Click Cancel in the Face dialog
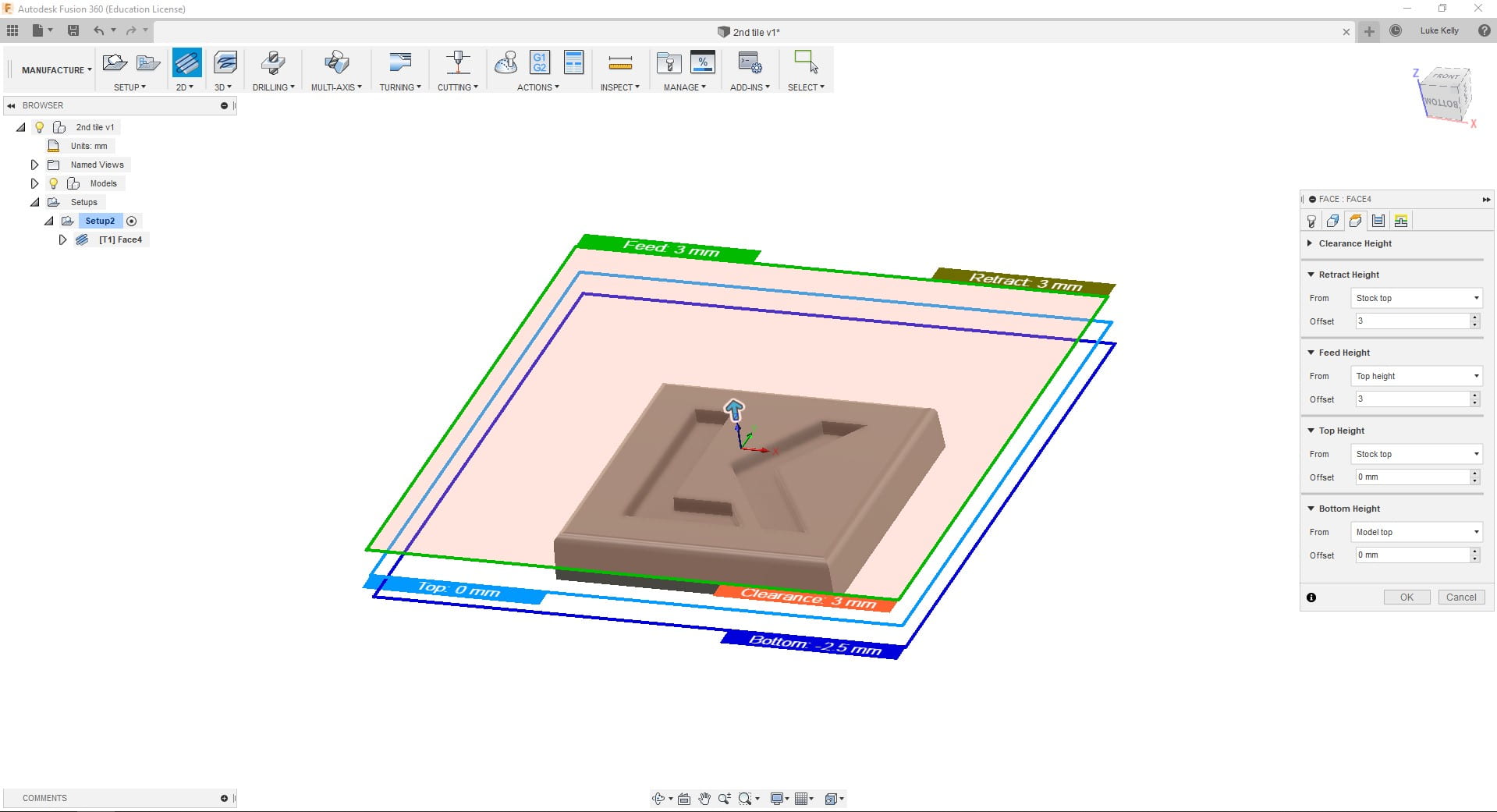The height and width of the screenshot is (812, 1497). coord(1460,597)
